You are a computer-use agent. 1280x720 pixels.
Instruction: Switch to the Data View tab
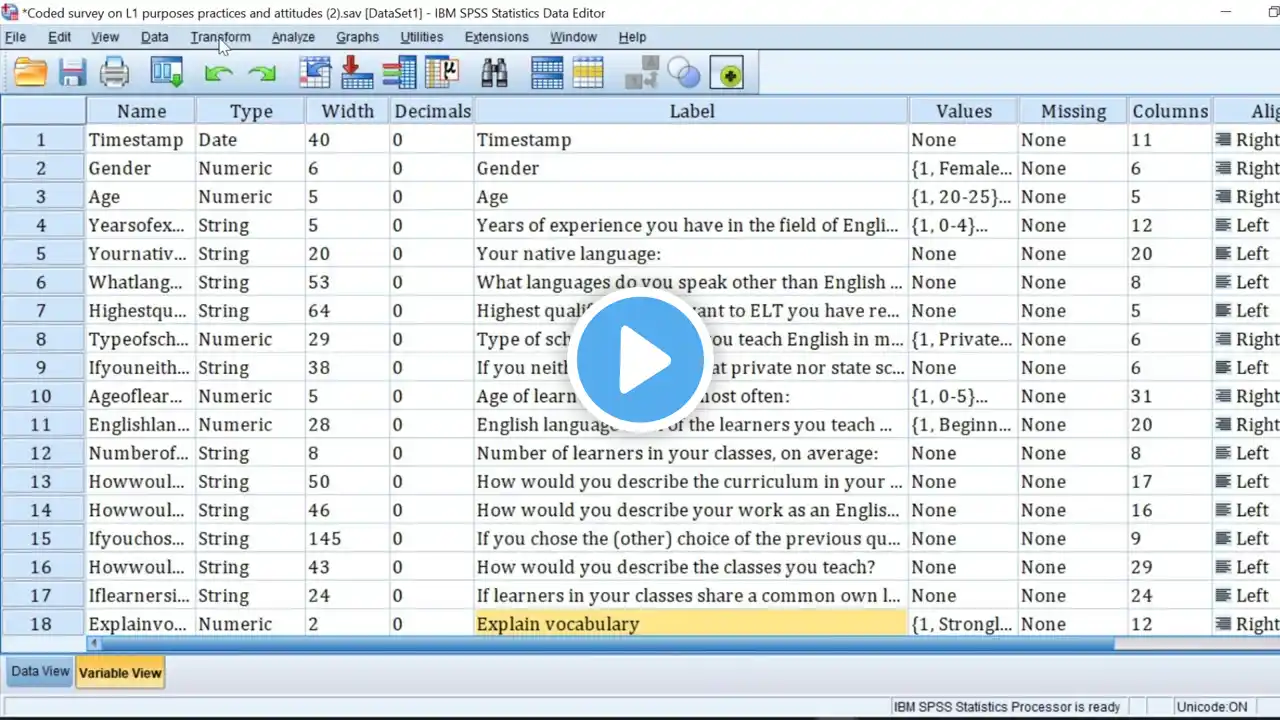pyautogui.click(x=40, y=672)
